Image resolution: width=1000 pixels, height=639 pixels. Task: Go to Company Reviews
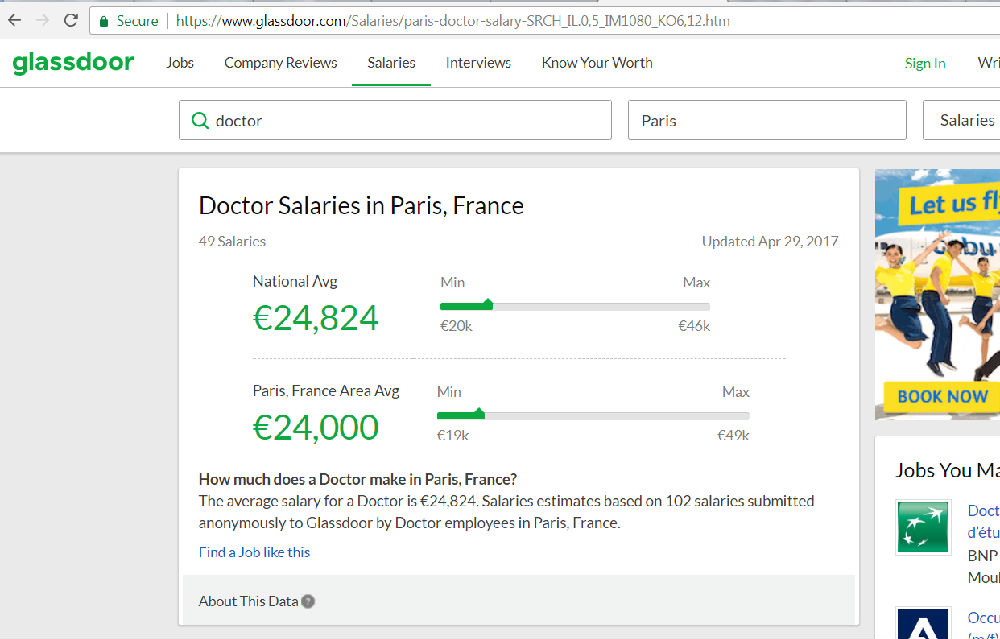coord(280,63)
